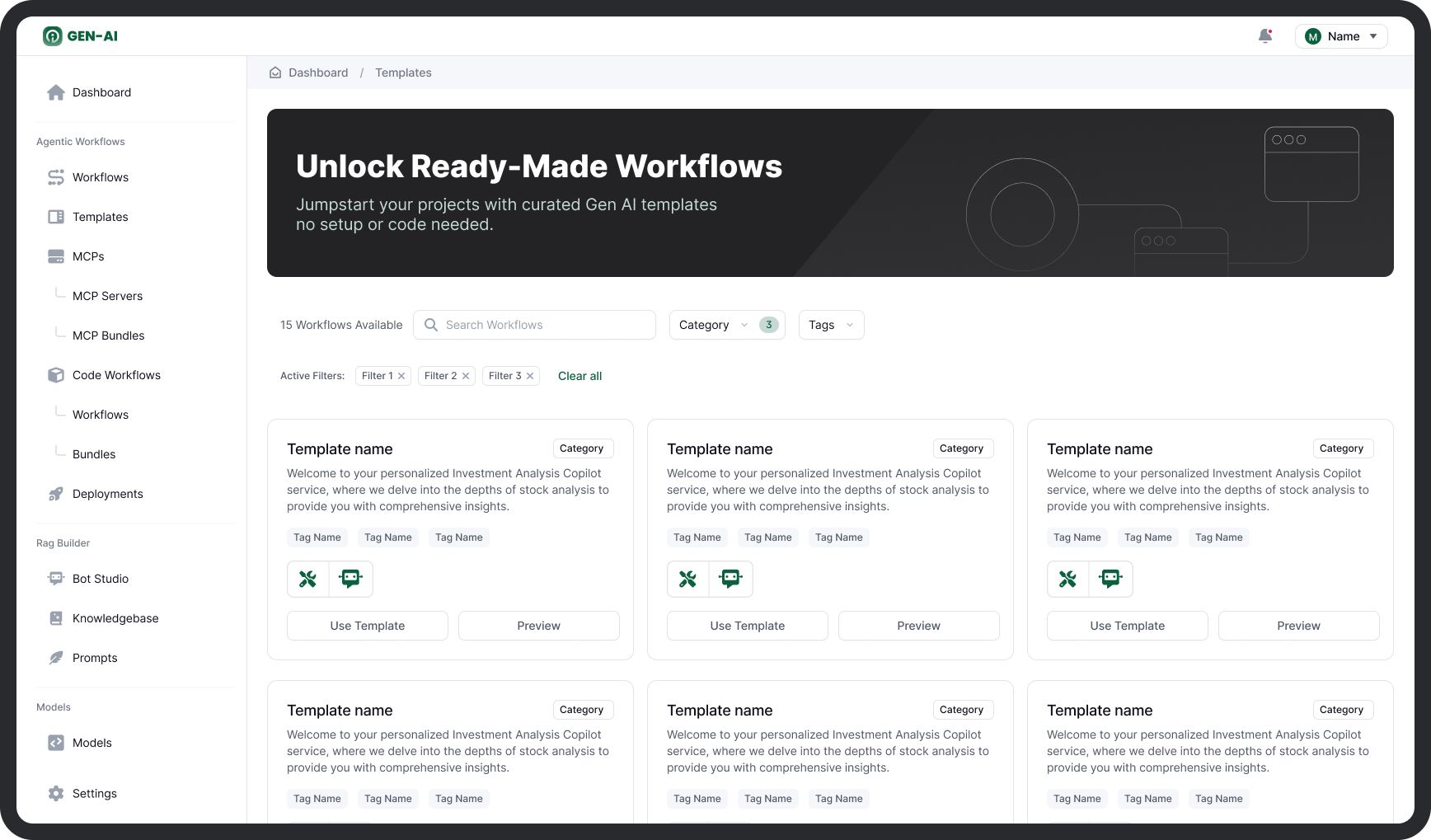
Task: Click bot icon on second template card
Action: click(731, 579)
